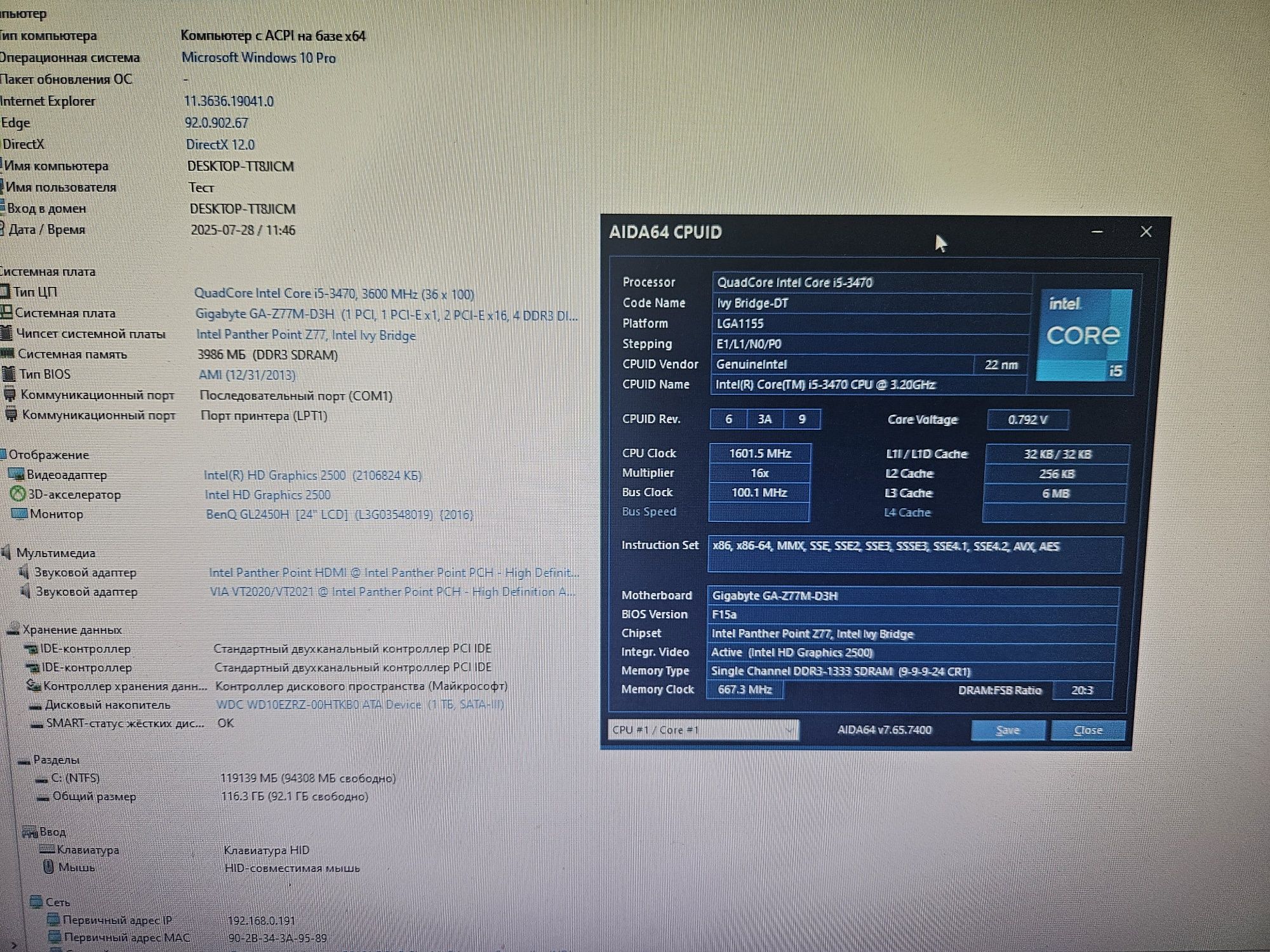This screenshot has height=952, width=1270.
Task: Click the drive icon beside C: (NTFS)
Action: coord(42,779)
